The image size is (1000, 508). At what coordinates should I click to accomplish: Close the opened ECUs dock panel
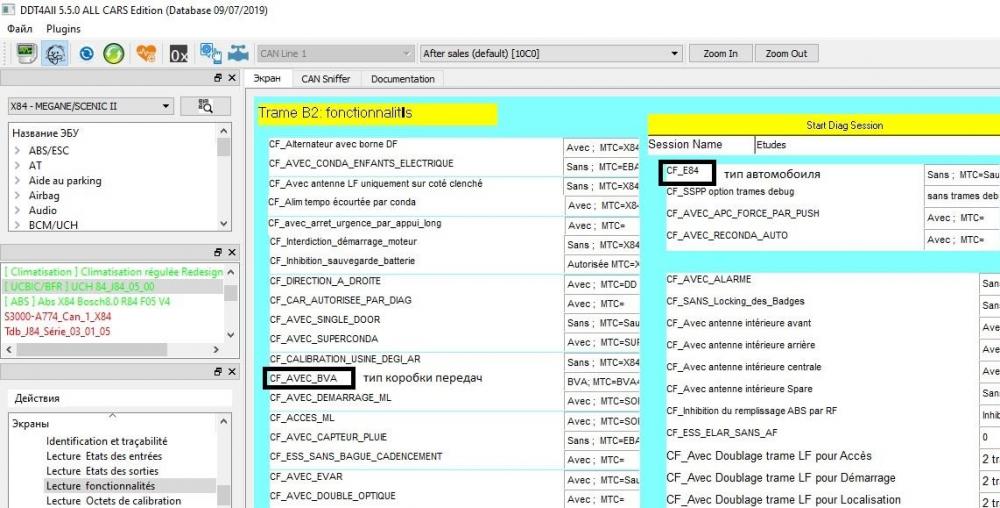click(x=232, y=252)
